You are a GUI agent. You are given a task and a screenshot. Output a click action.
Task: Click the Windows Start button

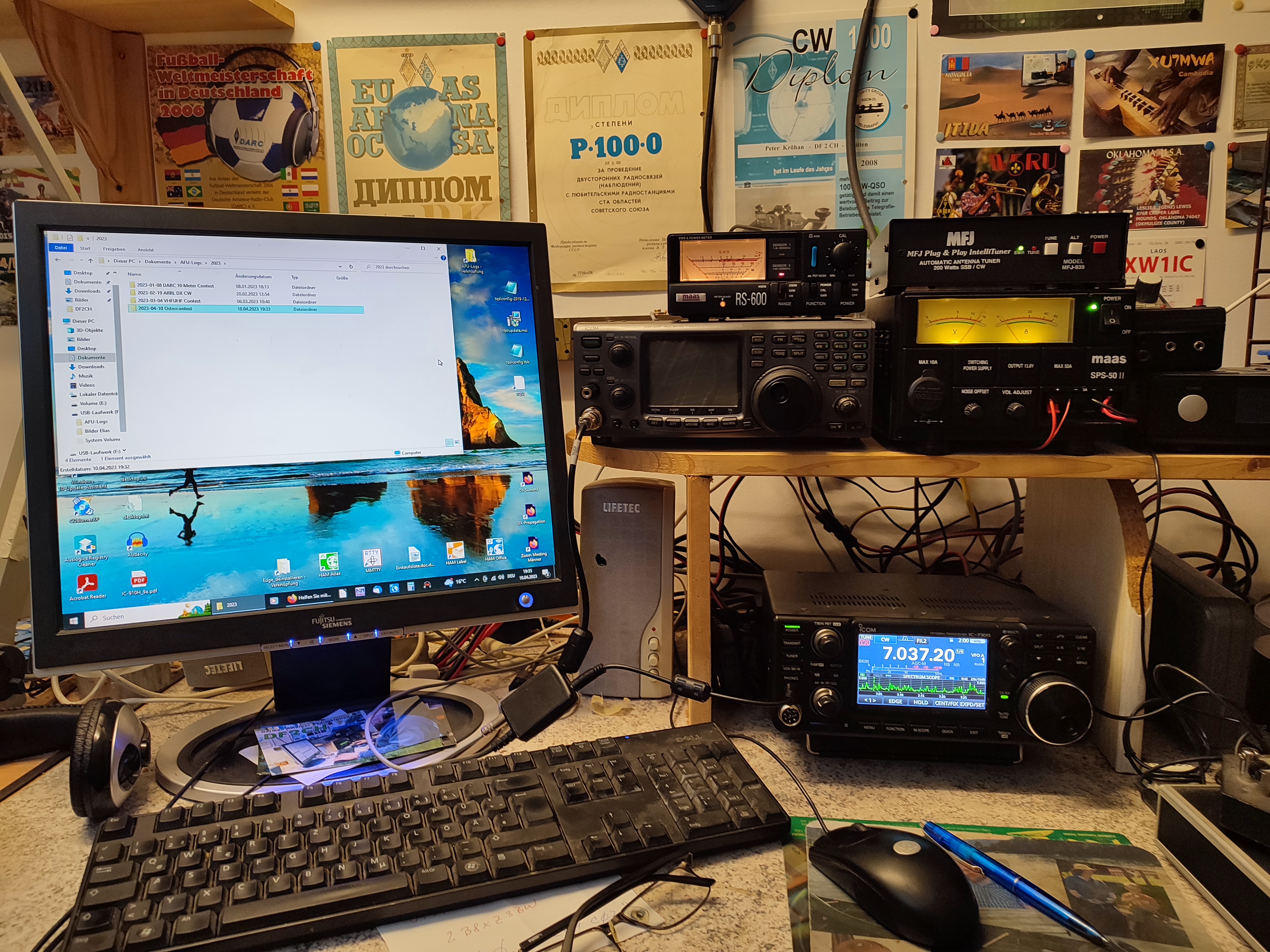73,620
